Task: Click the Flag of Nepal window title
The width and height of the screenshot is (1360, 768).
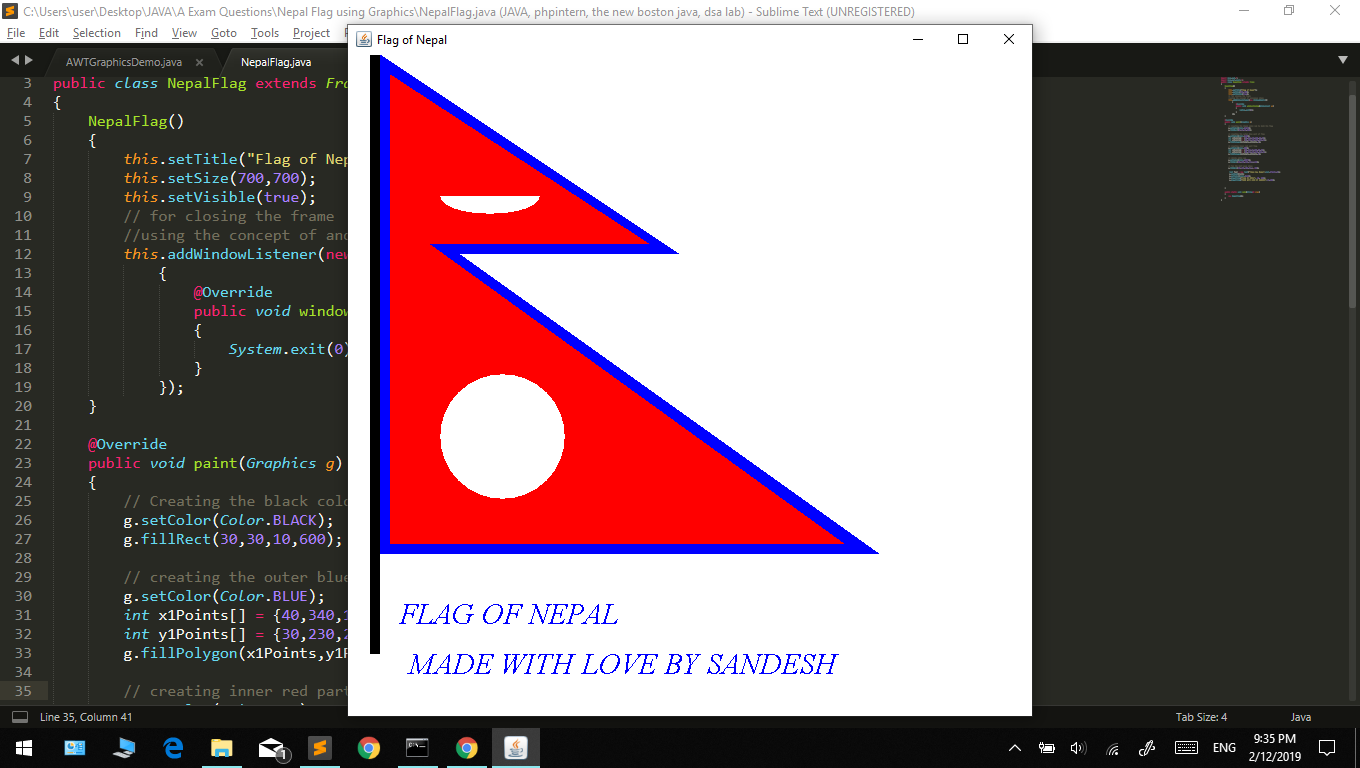Action: [412, 40]
